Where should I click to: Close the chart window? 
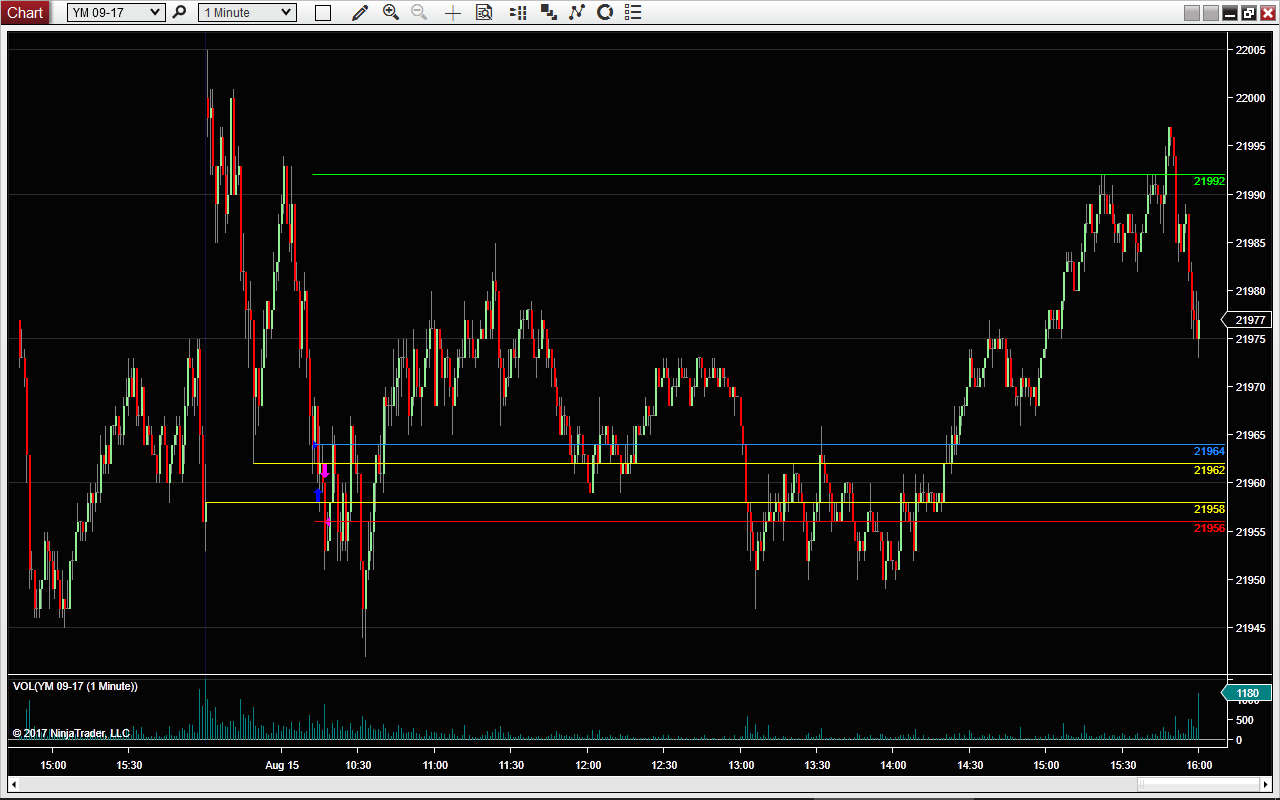click(x=1267, y=13)
